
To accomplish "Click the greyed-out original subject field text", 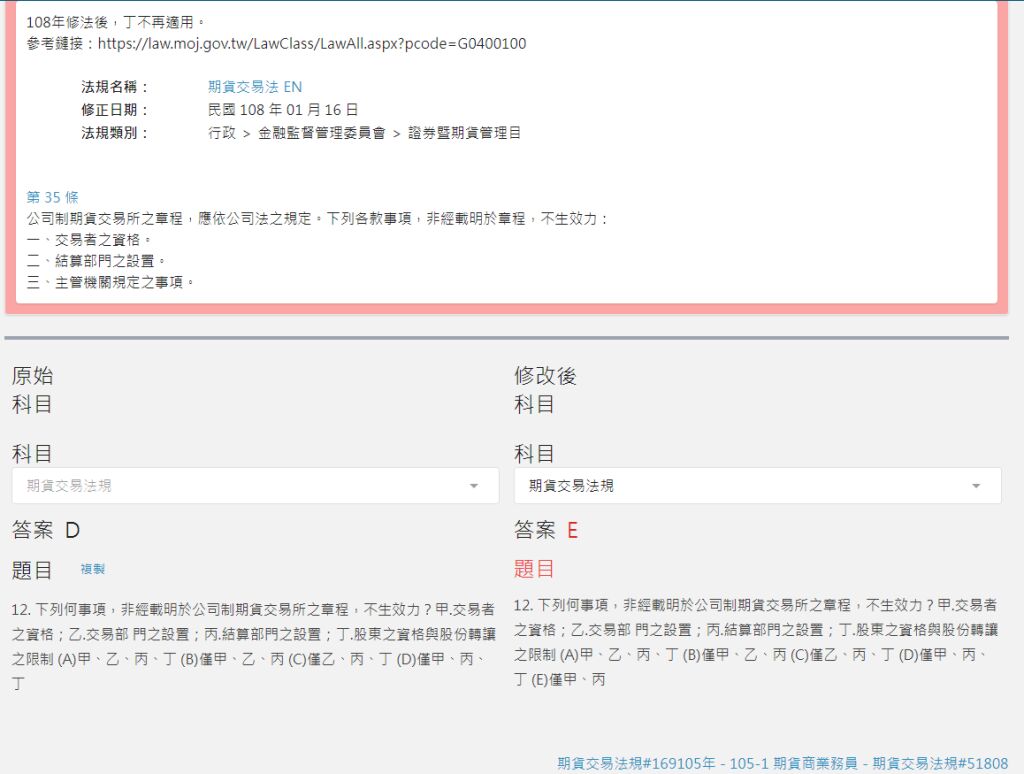I will click(69, 486).
